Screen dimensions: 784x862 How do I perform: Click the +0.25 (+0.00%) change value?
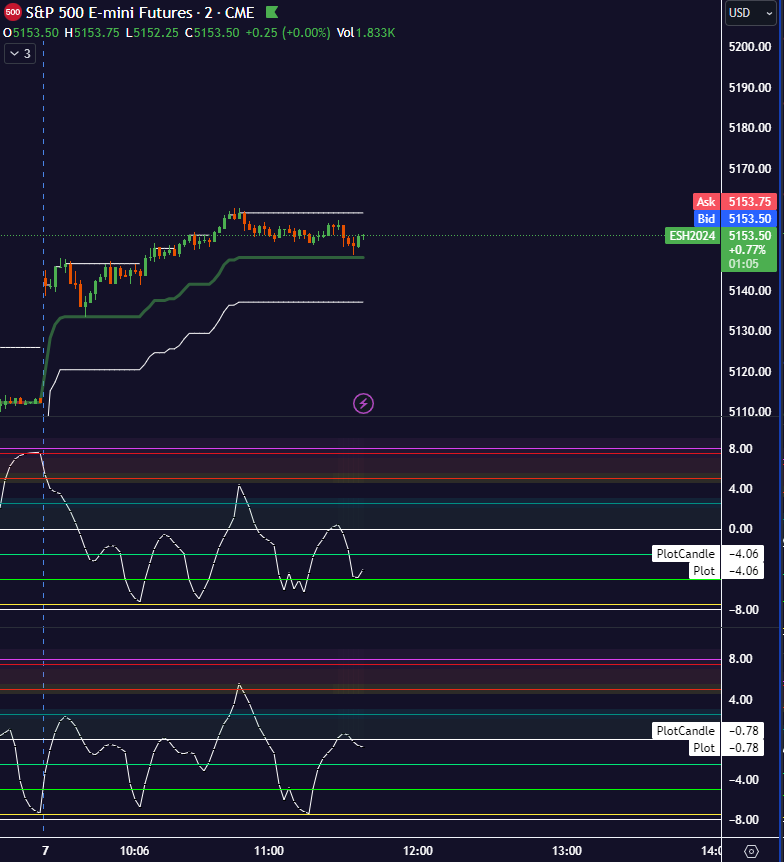288,33
